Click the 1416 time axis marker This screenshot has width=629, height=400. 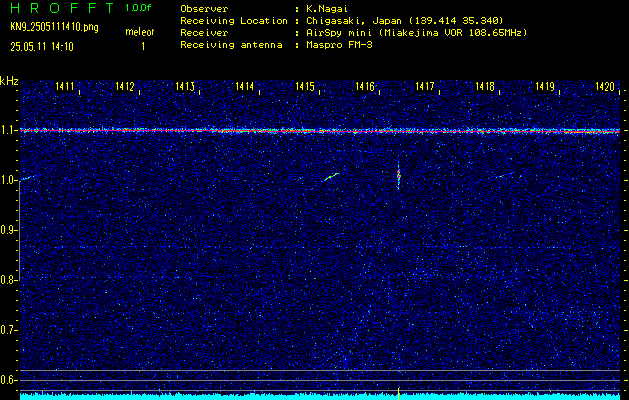[x=365, y=86]
